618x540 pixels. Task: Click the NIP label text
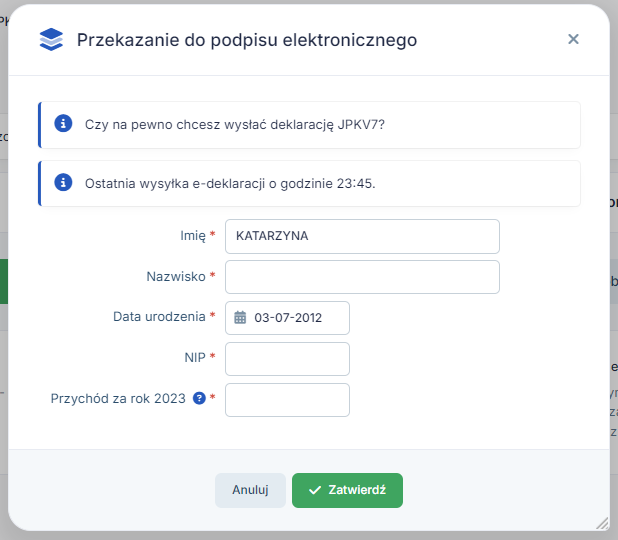pos(193,359)
